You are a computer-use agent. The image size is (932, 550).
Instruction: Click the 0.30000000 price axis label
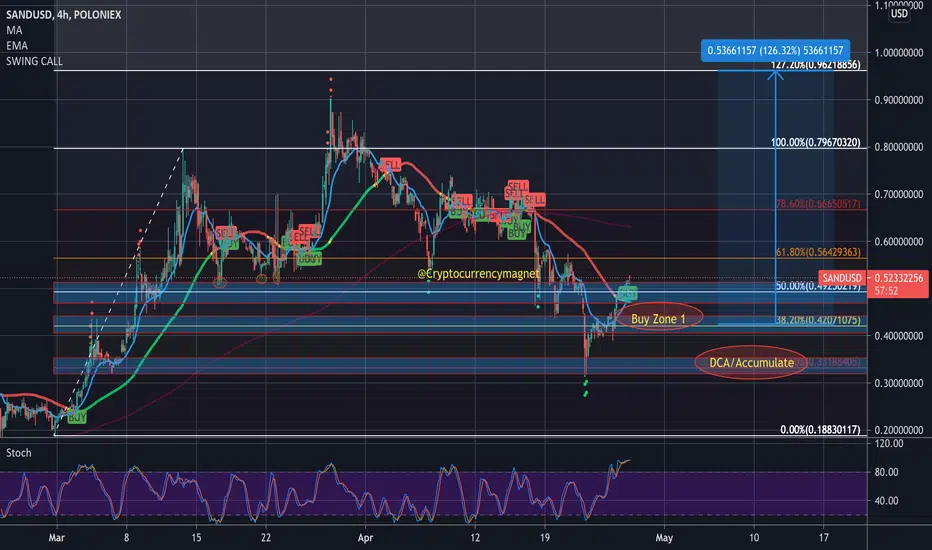pyautogui.click(x=899, y=384)
